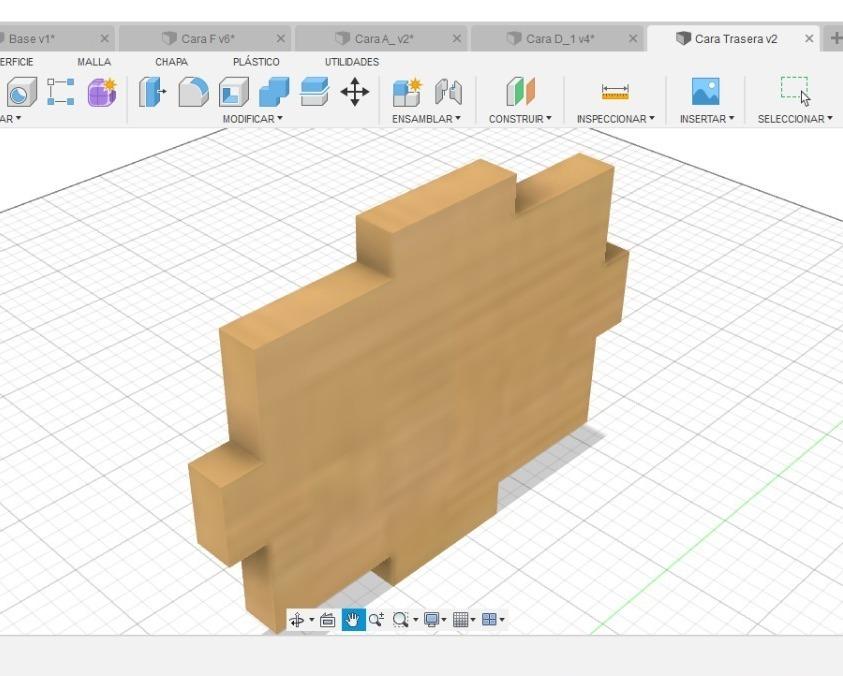Image resolution: width=843 pixels, height=676 pixels.
Task: Open the INSERTAR dropdown menu
Action: coord(707,119)
